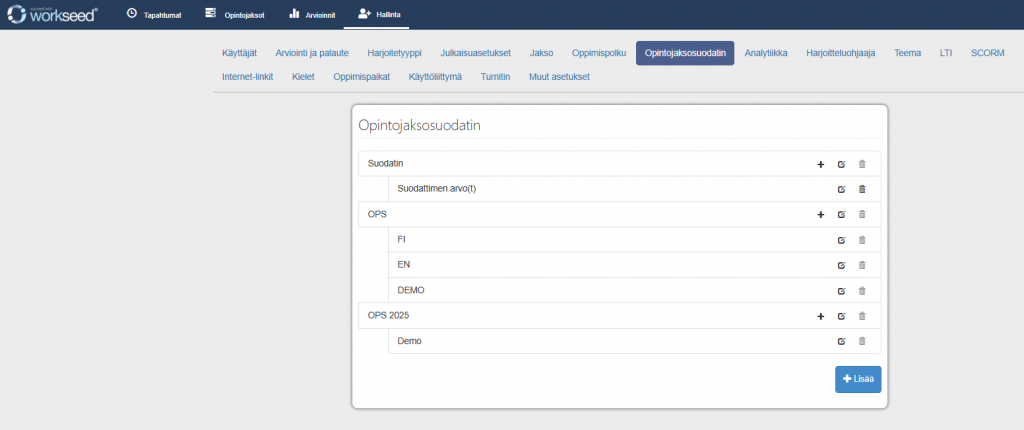The height and width of the screenshot is (430, 1024).
Task: Add a value to OPS filter
Action: [820, 214]
